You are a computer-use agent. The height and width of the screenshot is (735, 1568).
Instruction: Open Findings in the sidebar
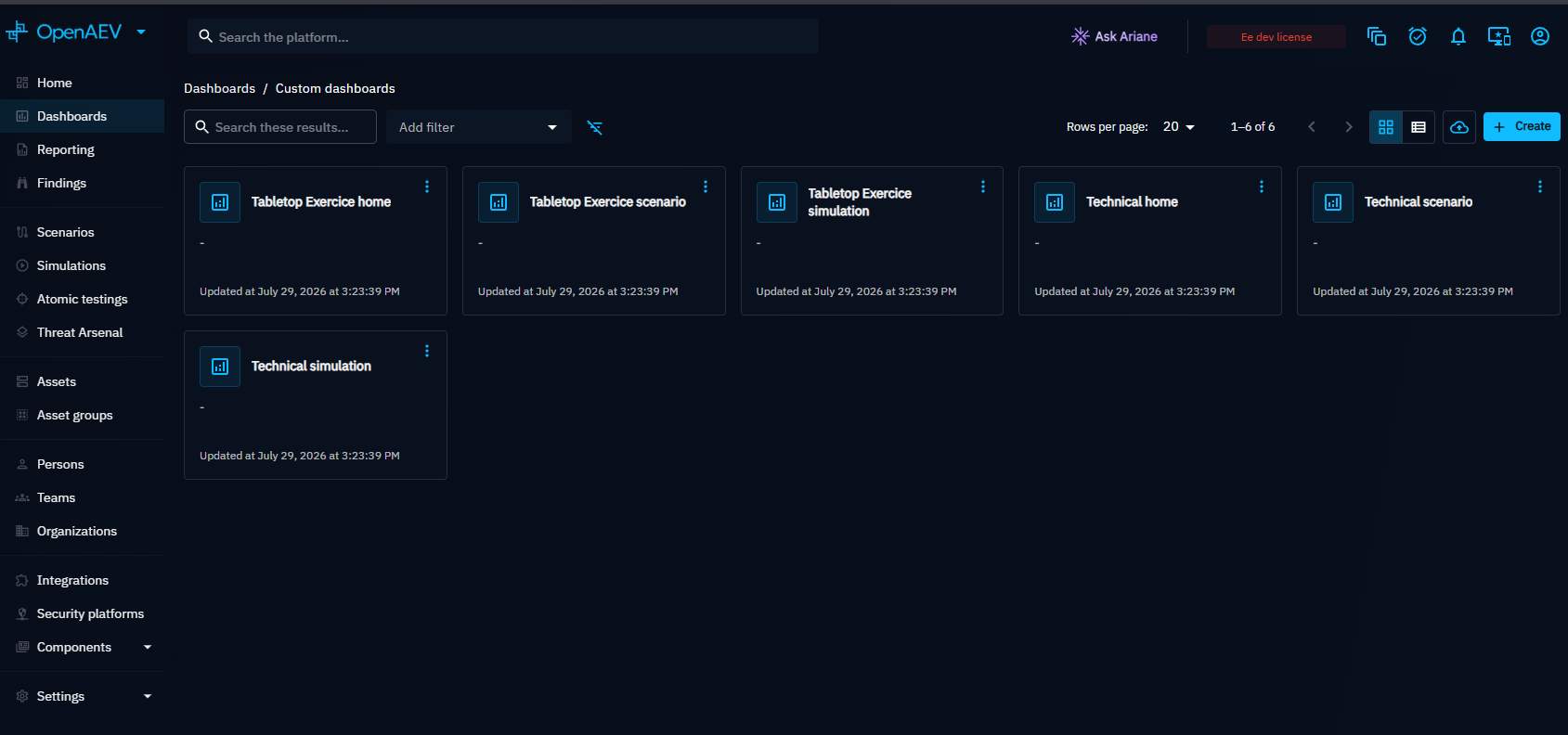[82, 183]
